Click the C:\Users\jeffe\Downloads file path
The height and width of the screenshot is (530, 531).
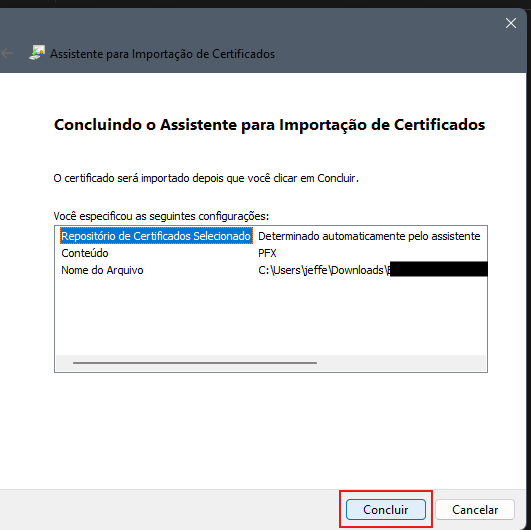click(x=324, y=270)
